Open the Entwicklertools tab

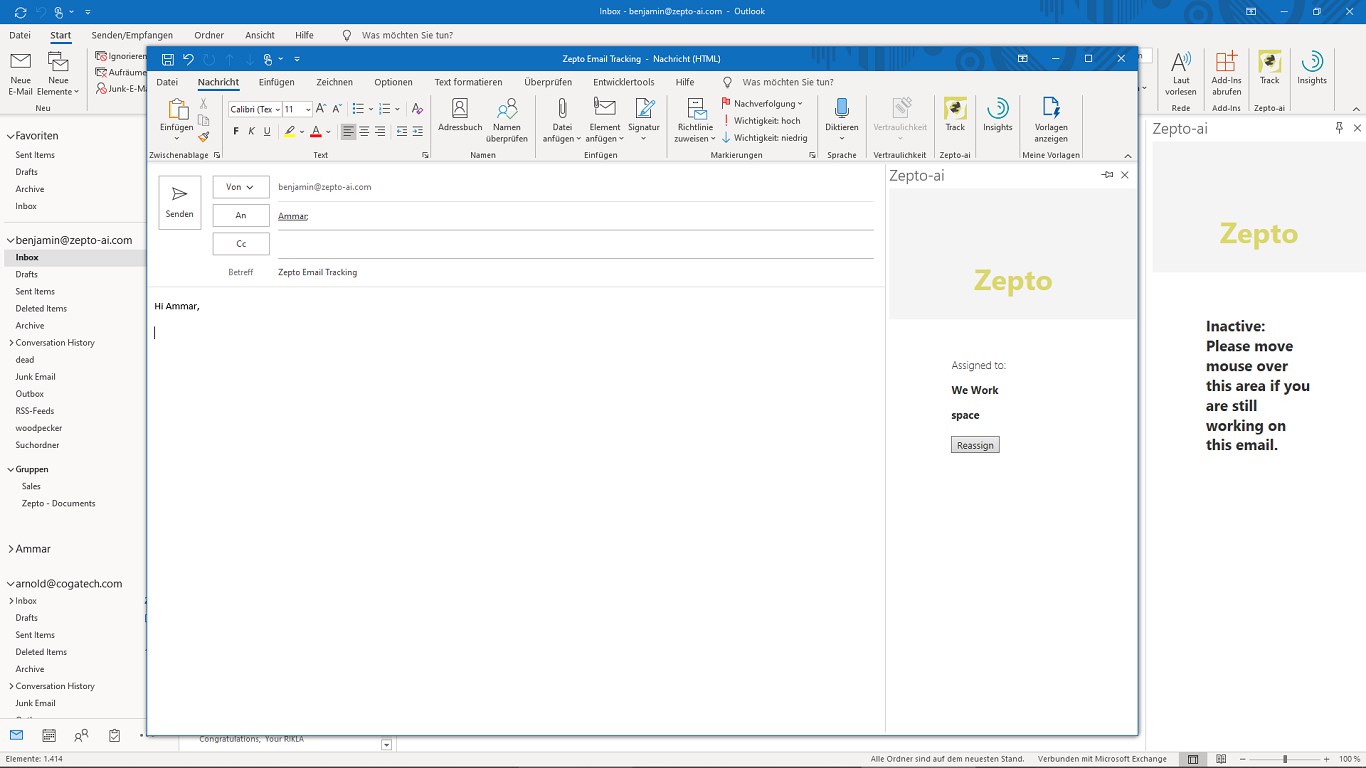pyautogui.click(x=624, y=82)
